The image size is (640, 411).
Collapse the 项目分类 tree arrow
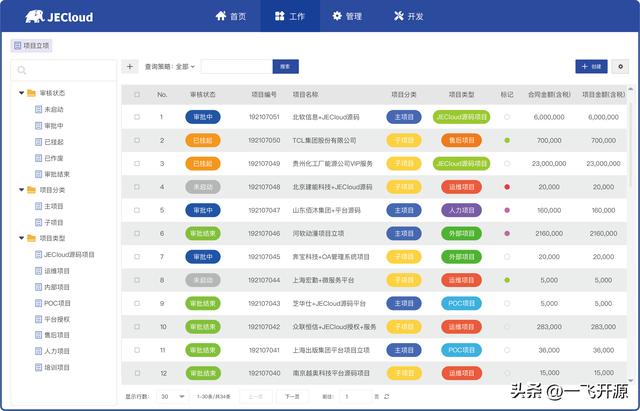click(21, 190)
